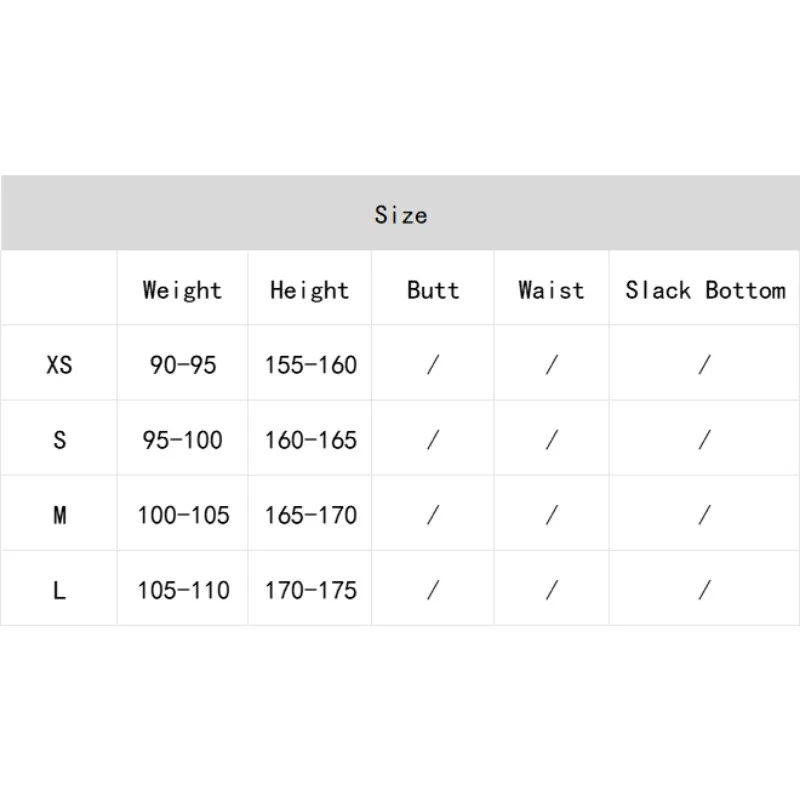Click the M size row label
Screen dimensions: 800x800
tap(59, 515)
